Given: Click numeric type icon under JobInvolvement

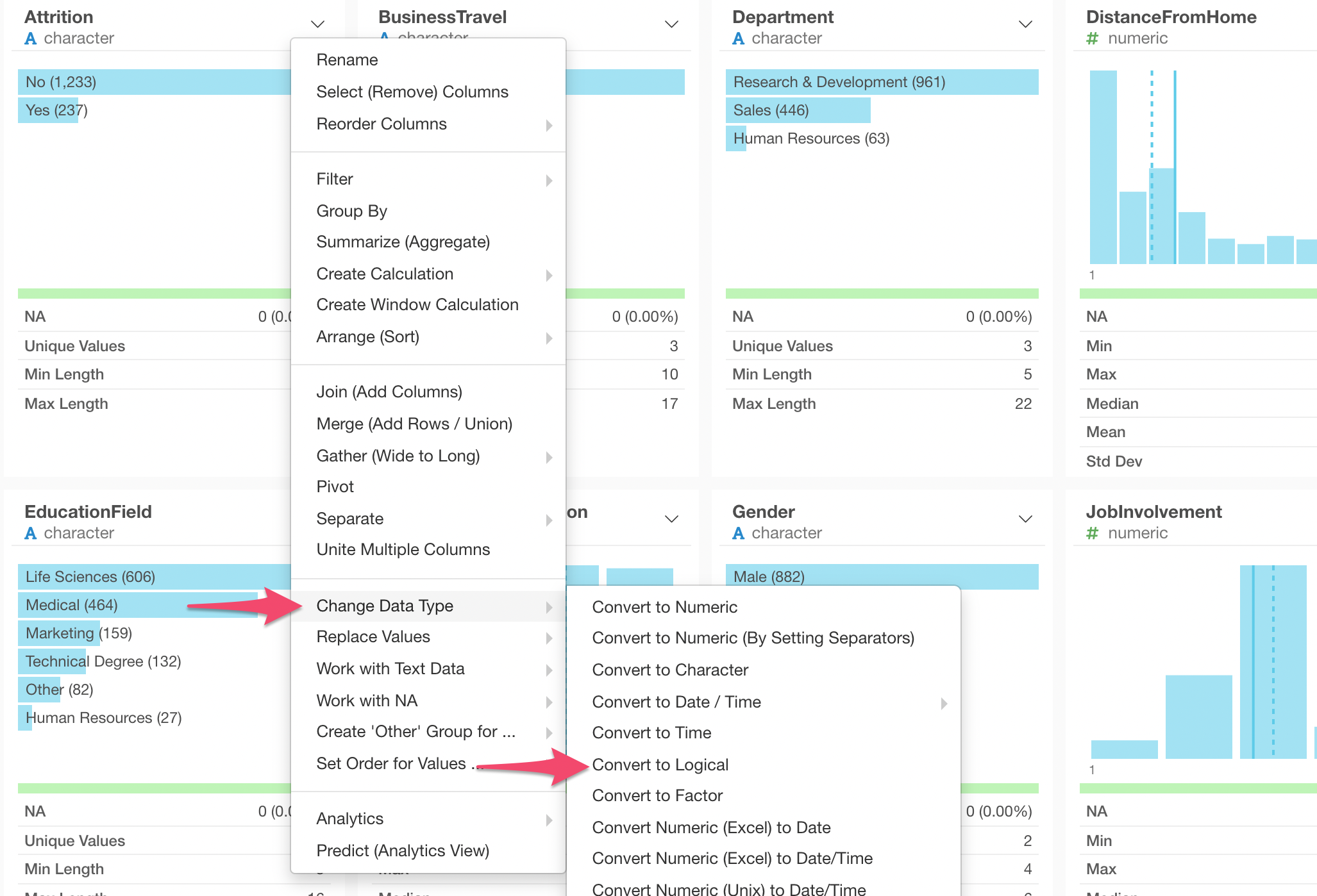Looking at the screenshot, I should pyautogui.click(x=1092, y=533).
